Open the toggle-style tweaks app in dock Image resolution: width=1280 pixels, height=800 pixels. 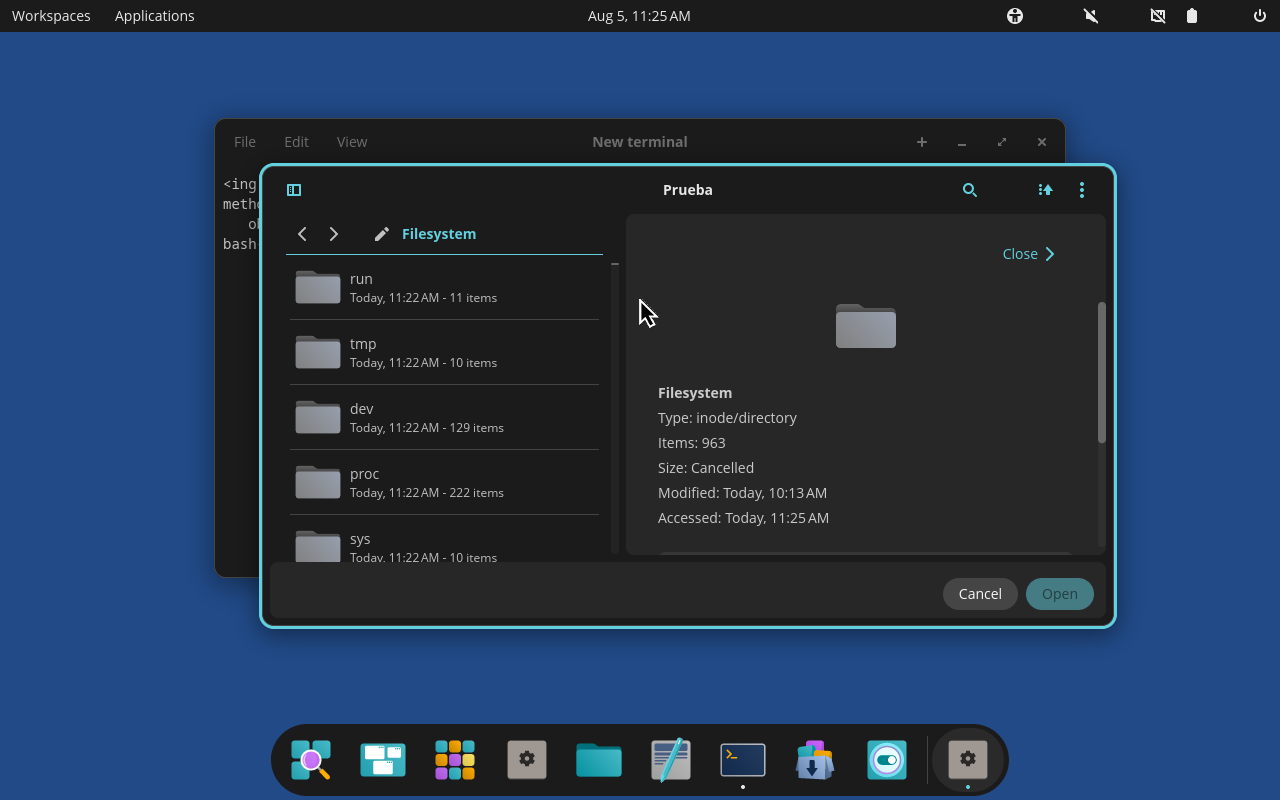[887, 760]
